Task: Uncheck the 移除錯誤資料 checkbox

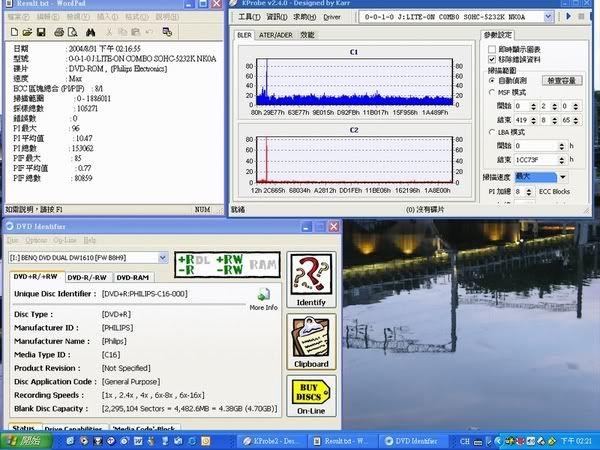Action: tap(490, 60)
